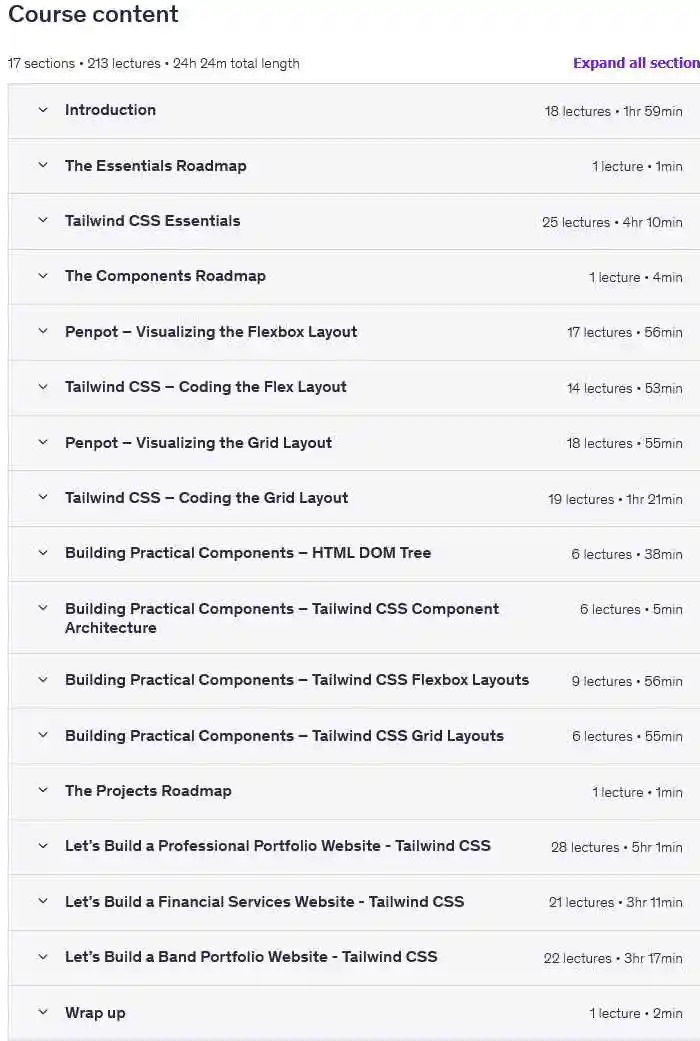The height and width of the screenshot is (1041, 700).
Task: Expand the Introduction section chevron
Action: pos(42,110)
